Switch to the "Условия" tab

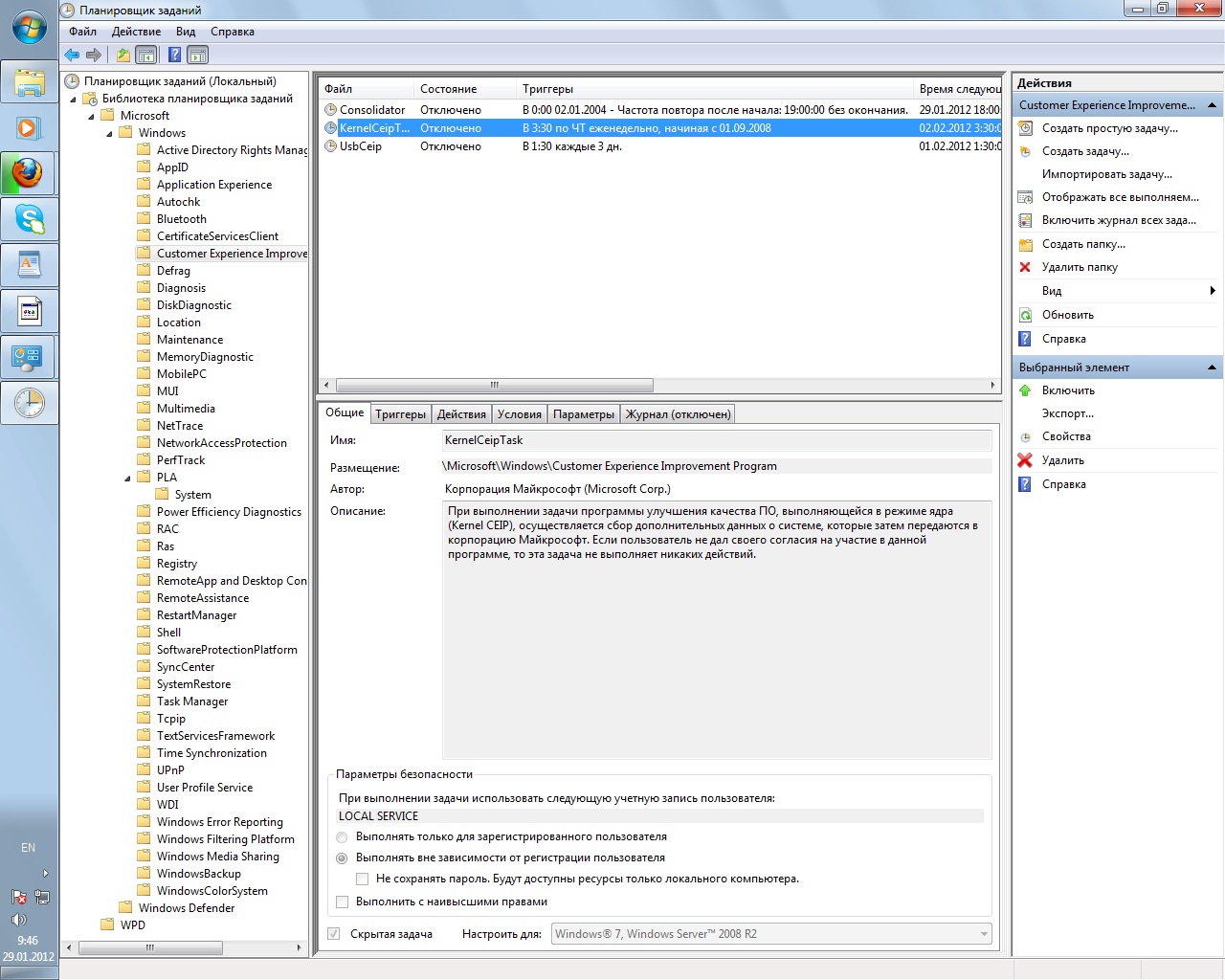tap(520, 414)
